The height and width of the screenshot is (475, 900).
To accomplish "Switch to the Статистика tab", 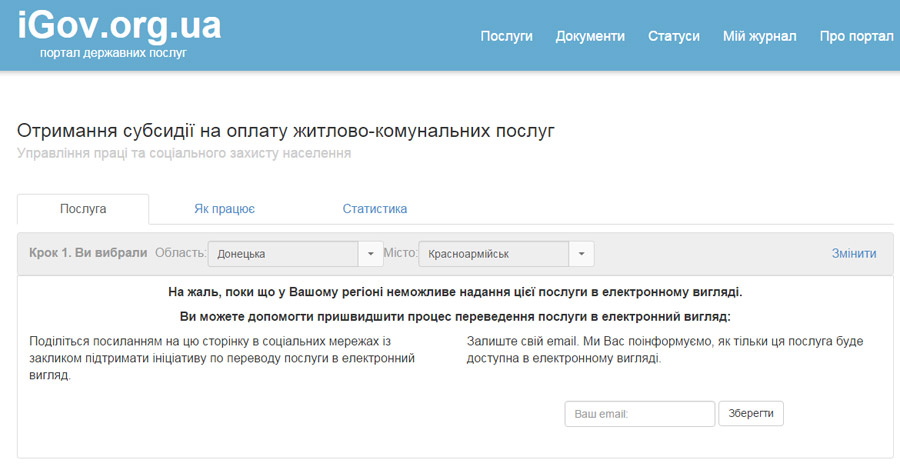I will [374, 209].
